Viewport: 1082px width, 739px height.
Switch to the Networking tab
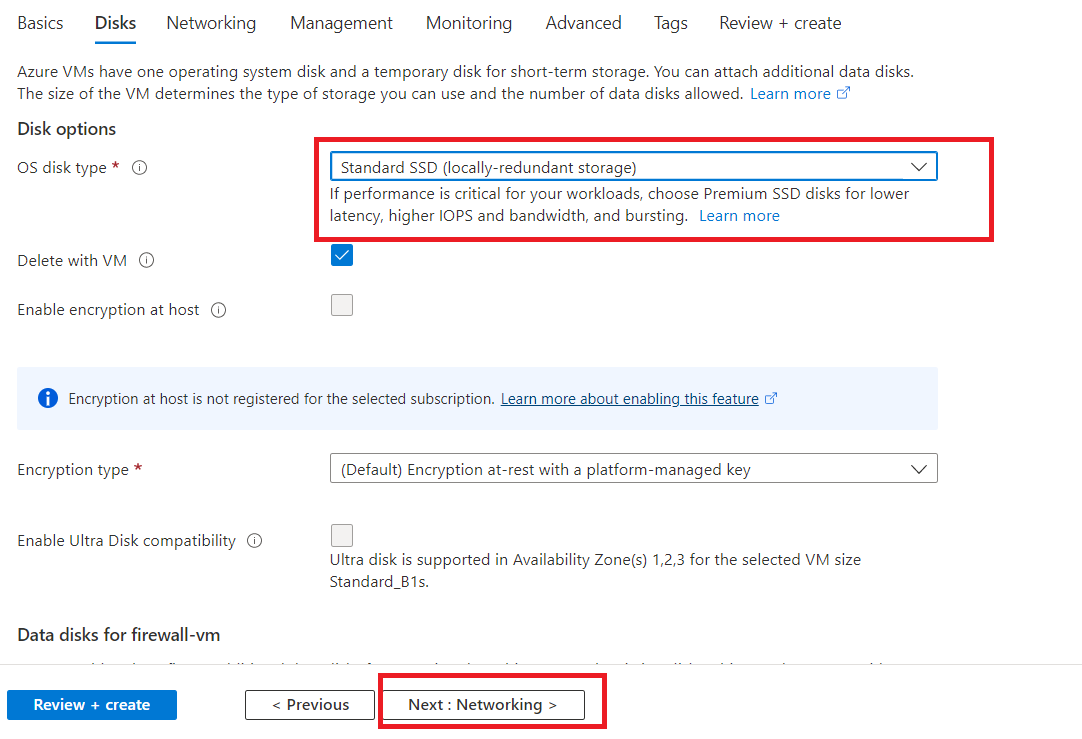[x=211, y=23]
